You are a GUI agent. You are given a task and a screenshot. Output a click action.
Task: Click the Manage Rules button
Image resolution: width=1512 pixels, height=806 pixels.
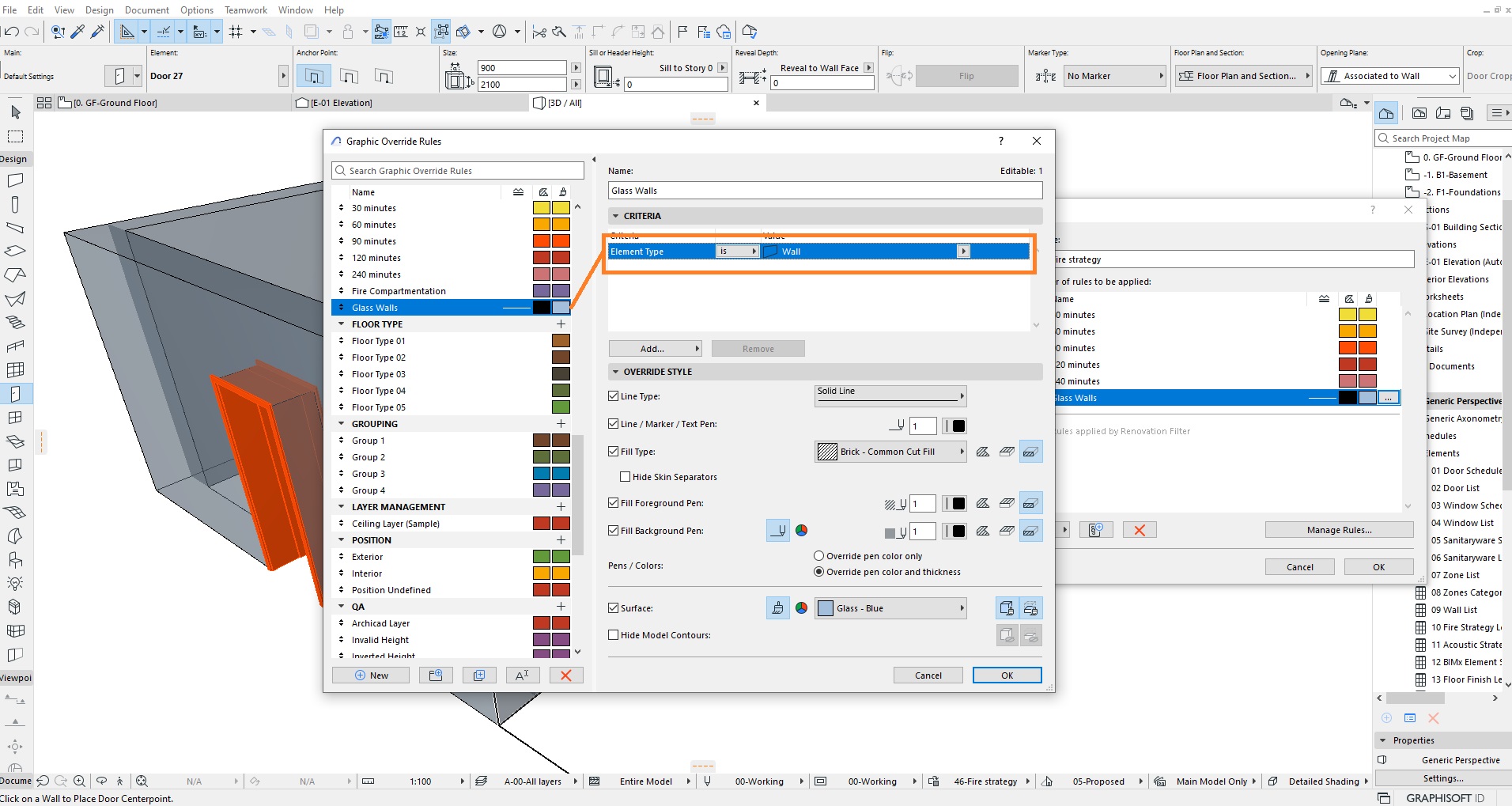[x=1339, y=530]
